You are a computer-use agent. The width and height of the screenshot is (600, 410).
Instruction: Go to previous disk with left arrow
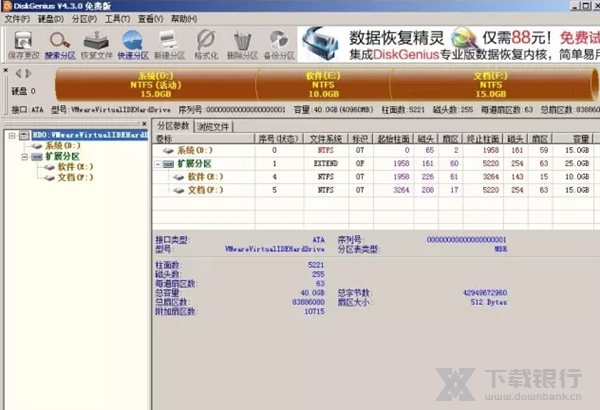[x=18, y=73]
